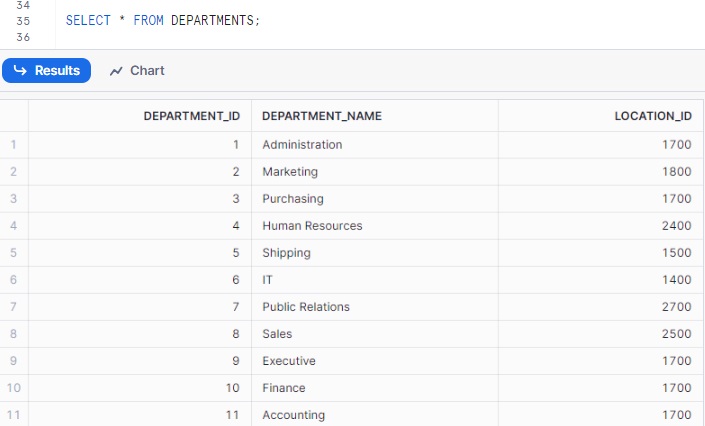705x426 pixels.
Task: Select the Human Resources cell
Action: tap(312, 226)
